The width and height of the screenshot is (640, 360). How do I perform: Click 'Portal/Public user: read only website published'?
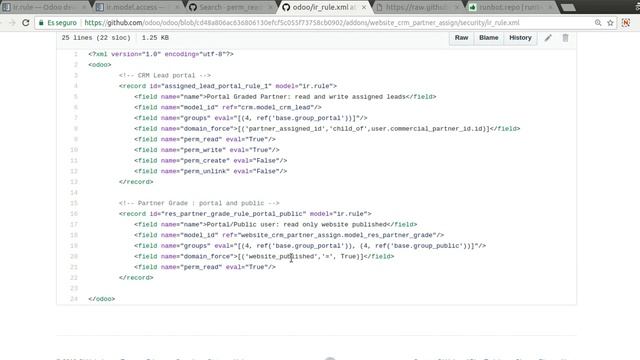click(296, 224)
